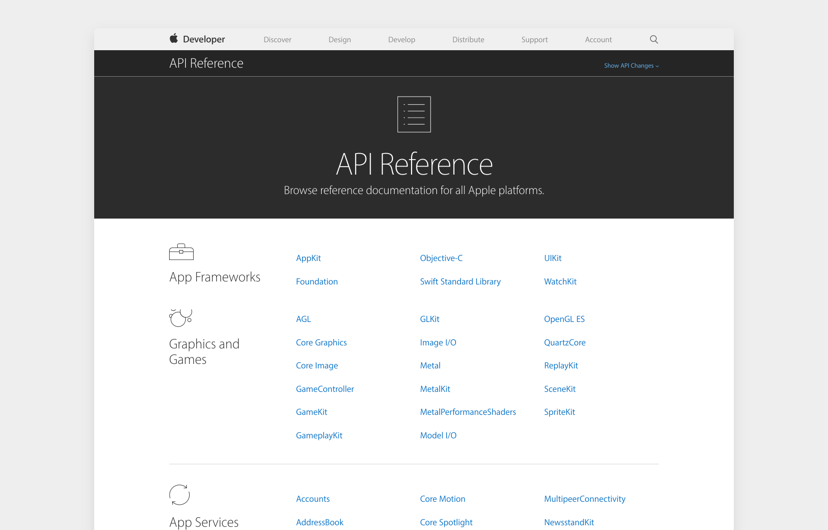Open the SceneKit link
The height and width of the screenshot is (530, 828).
pyautogui.click(x=560, y=389)
